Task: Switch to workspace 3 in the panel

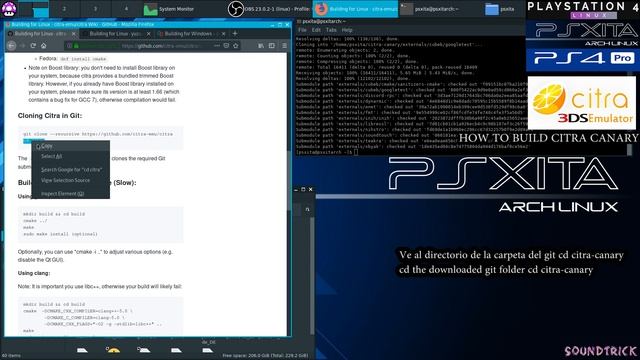Action: click(x=95, y=9)
